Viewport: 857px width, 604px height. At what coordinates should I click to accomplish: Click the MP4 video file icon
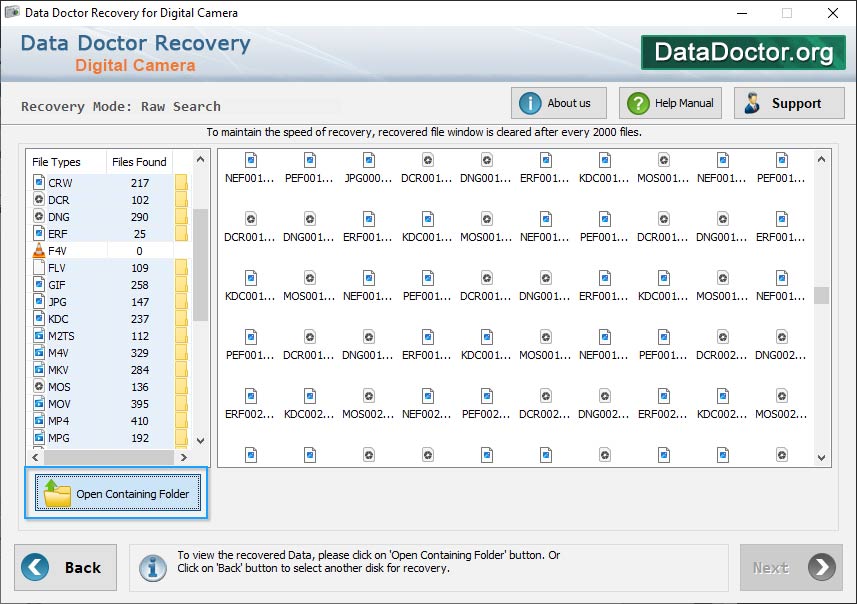pos(39,420)
